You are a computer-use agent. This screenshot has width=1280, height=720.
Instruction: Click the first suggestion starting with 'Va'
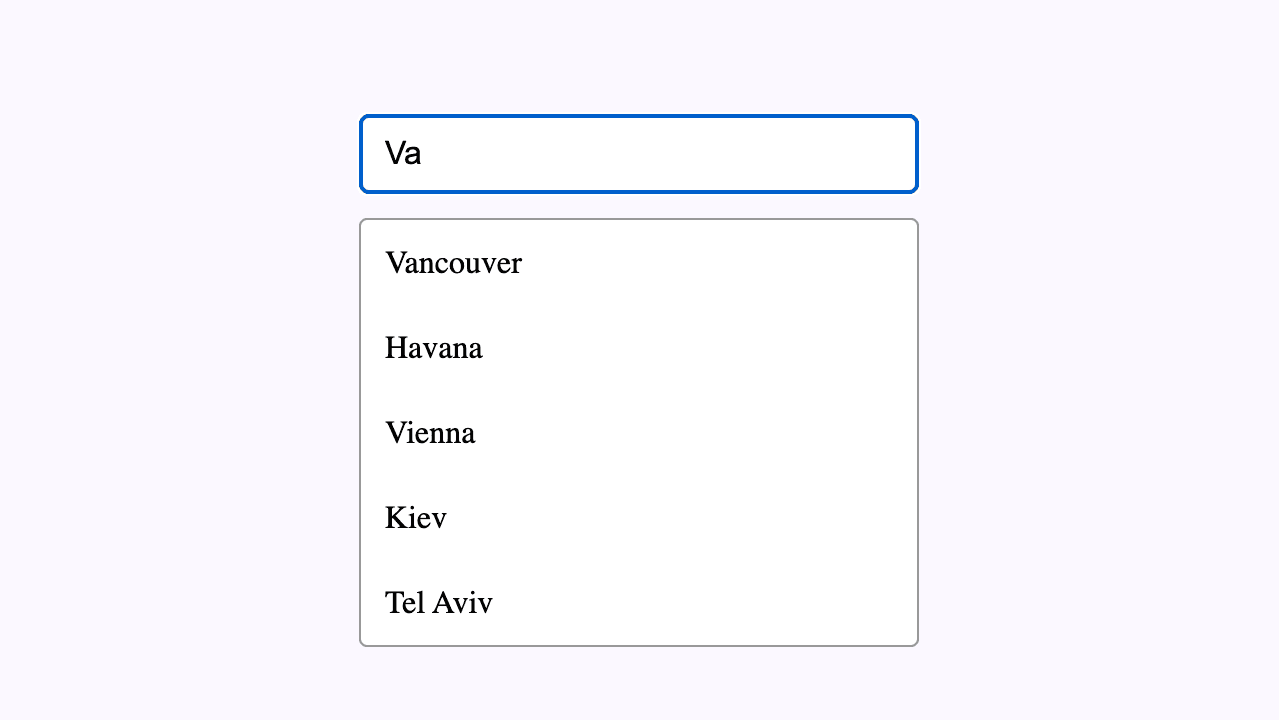(x=453, y=264)
